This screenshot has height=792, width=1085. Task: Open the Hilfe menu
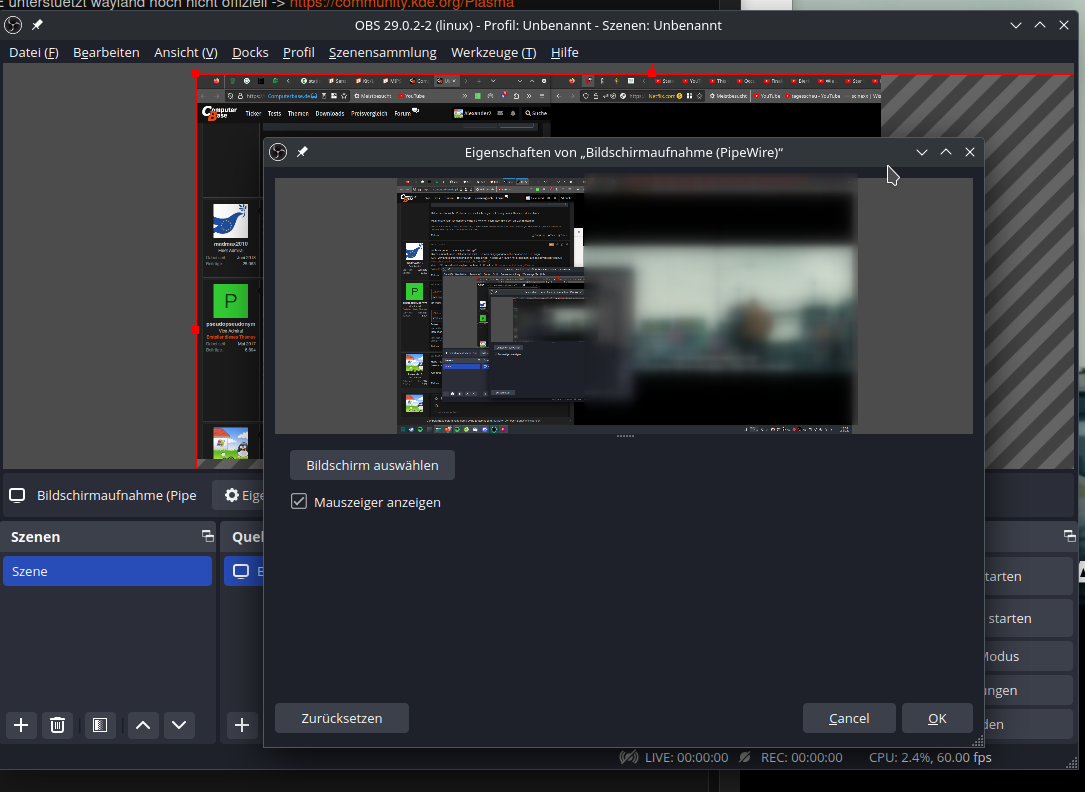pyautogui.click(x=565, y=53)
